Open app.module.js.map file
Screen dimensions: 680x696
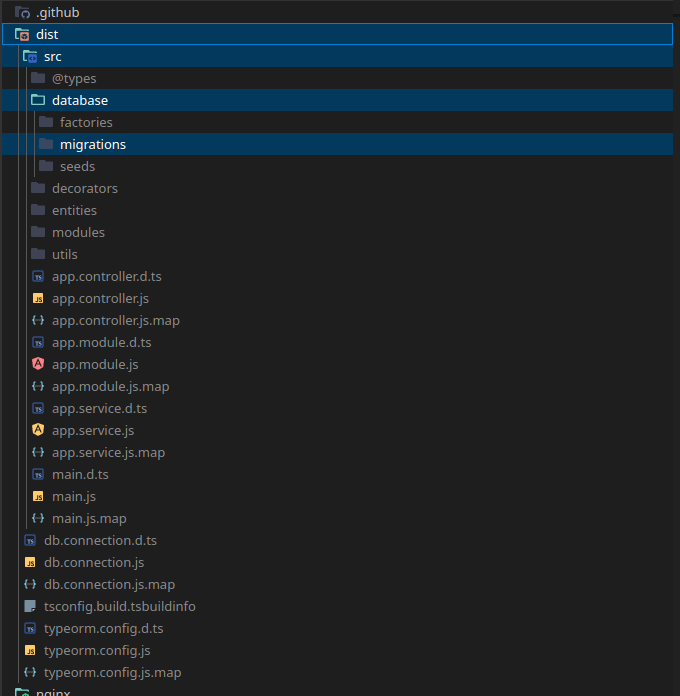337,386
